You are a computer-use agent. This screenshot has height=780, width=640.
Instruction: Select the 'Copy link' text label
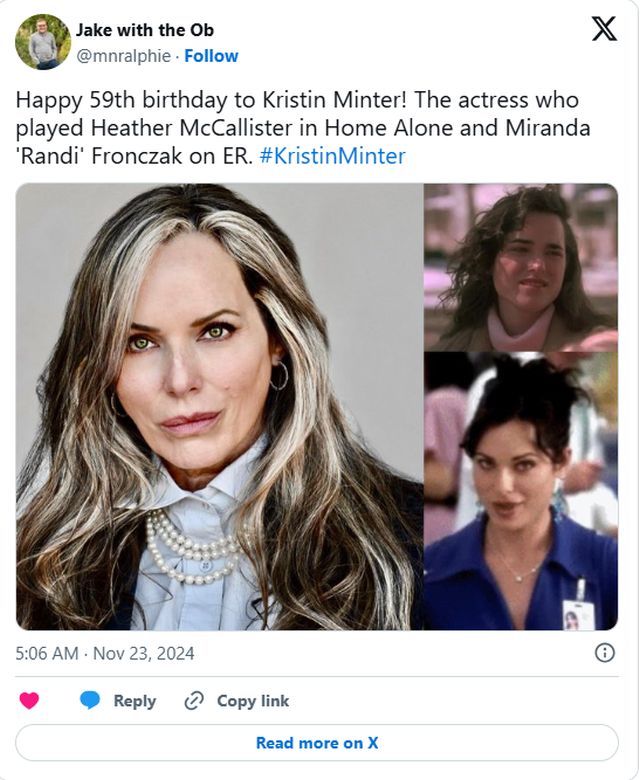coord(253,701)
